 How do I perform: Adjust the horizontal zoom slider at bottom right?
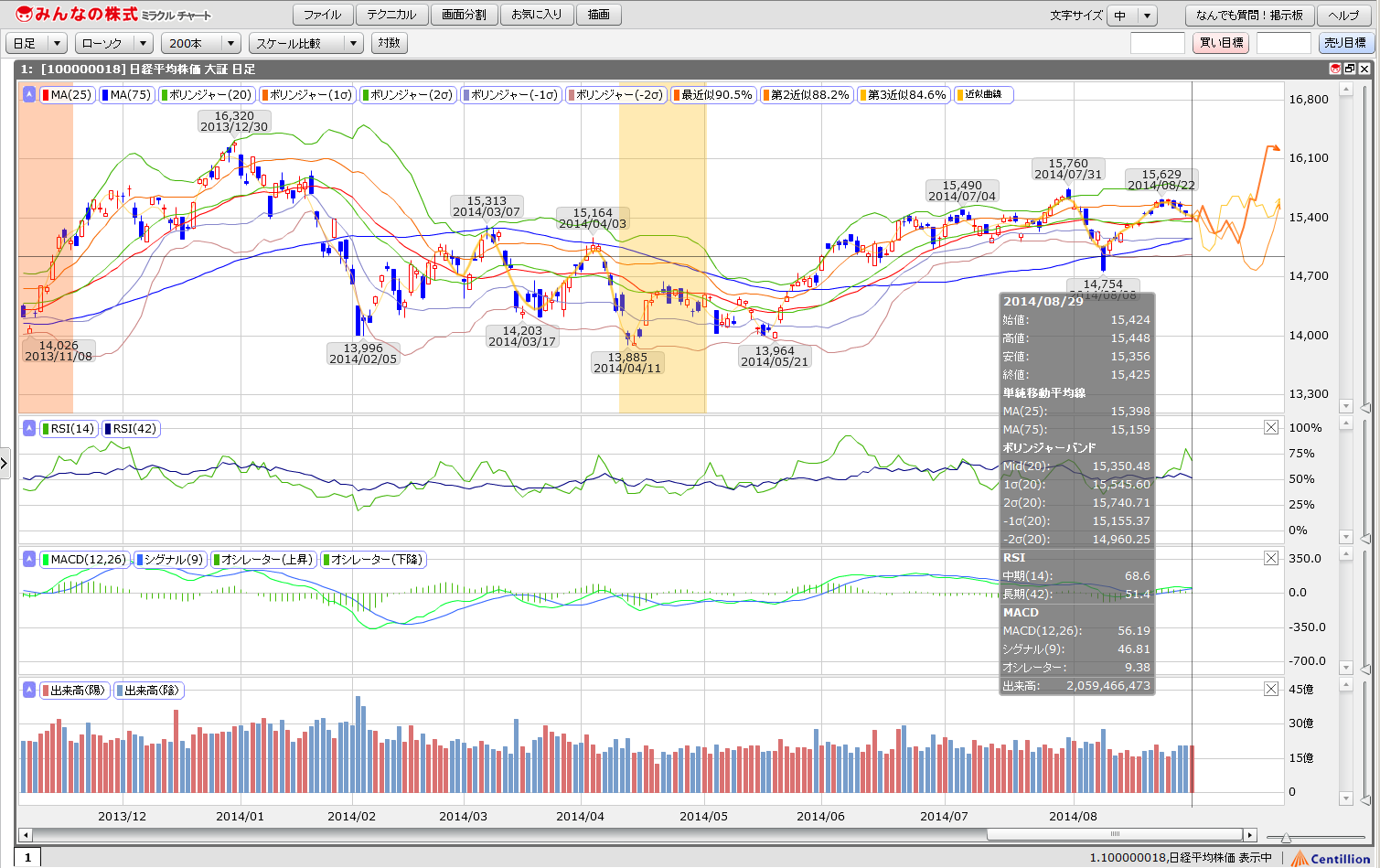pyautogui.click(x=1286, y=838)
